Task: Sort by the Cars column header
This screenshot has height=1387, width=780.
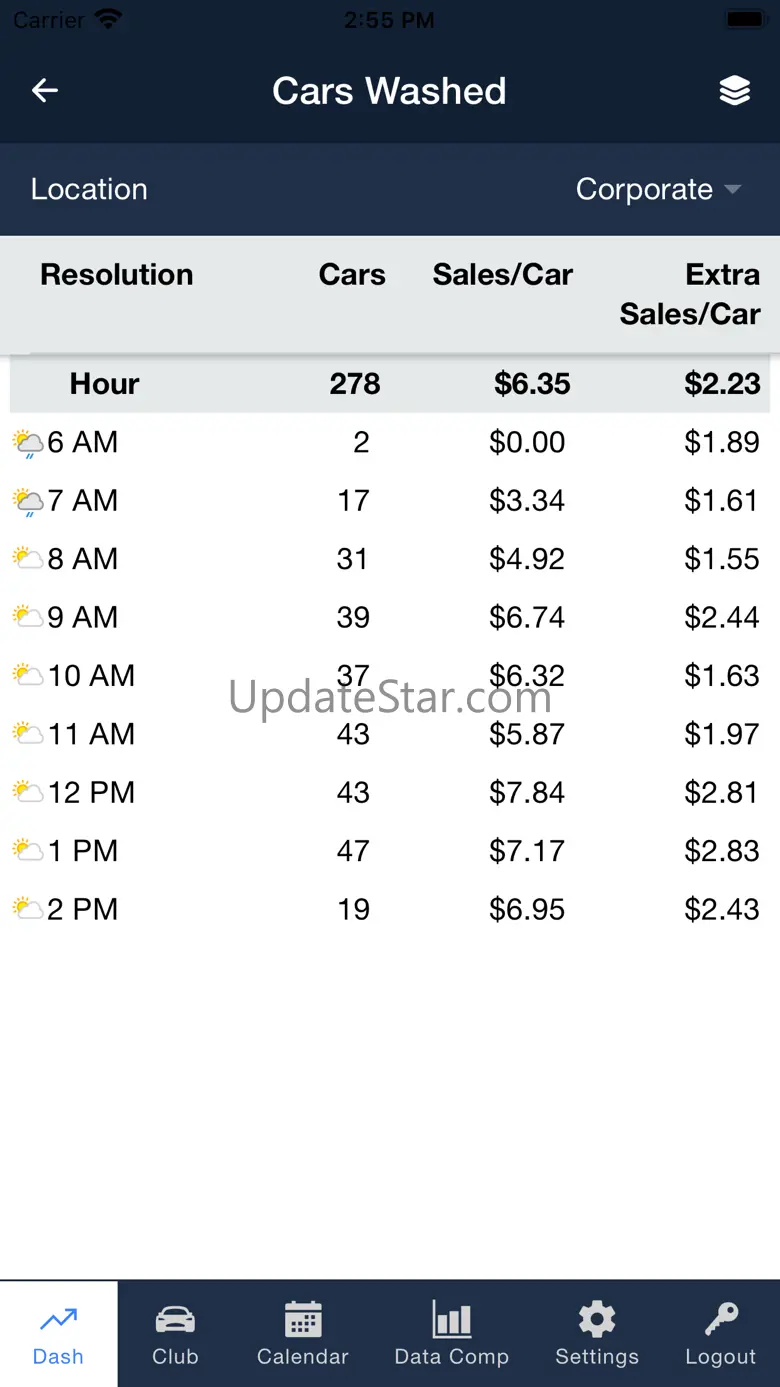Action: (x=352, y=275)
